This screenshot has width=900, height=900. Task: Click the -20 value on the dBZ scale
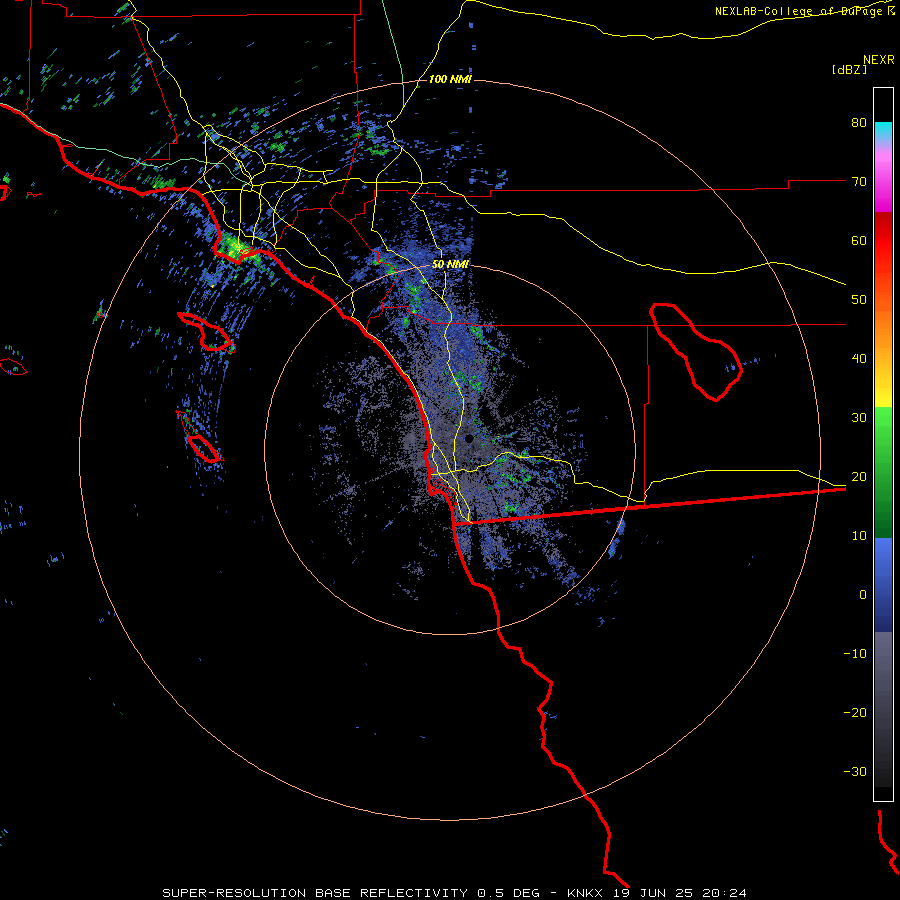855,713
